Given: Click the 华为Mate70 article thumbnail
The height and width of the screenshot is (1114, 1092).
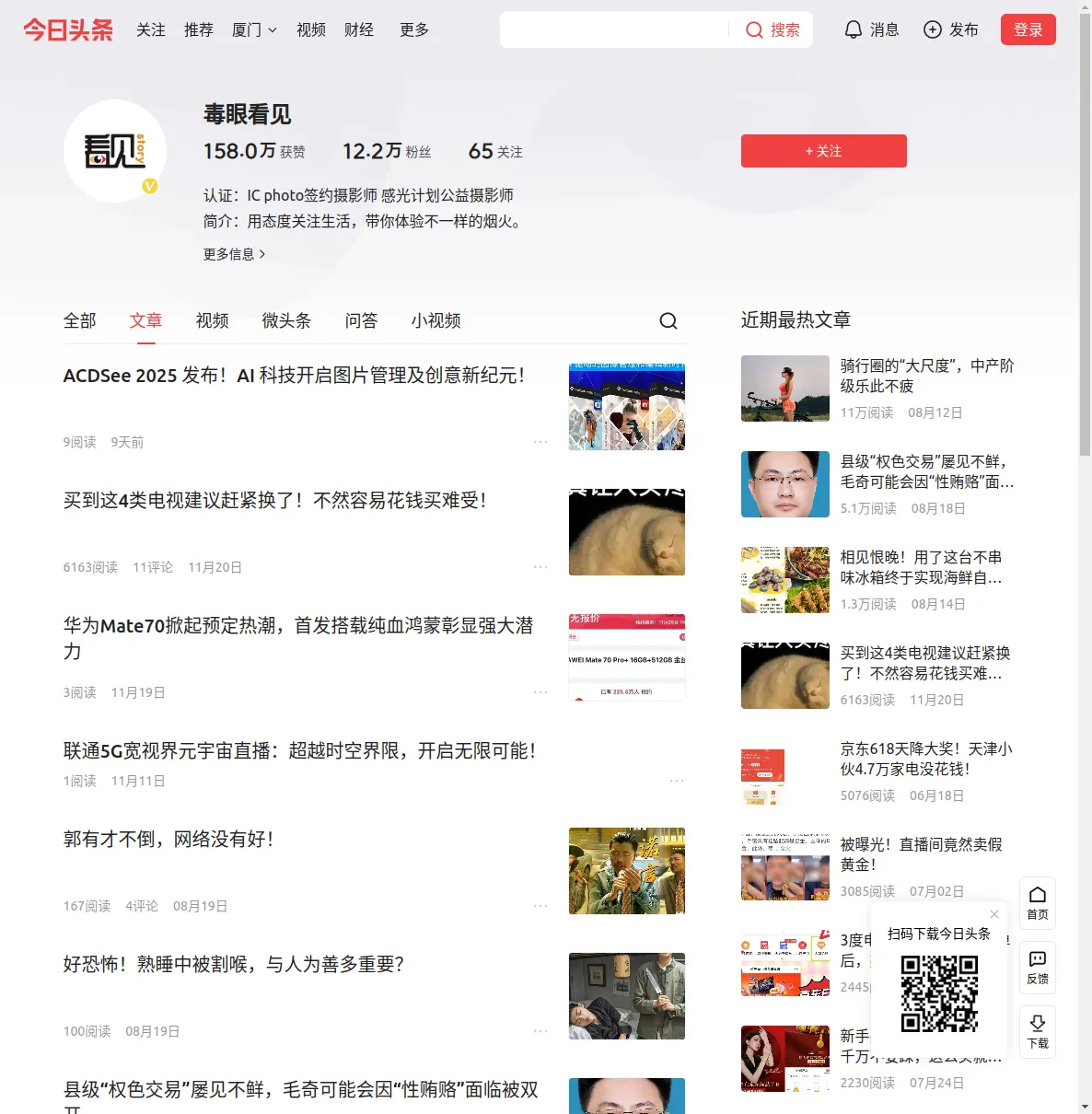Looking at the screenshot, I should [x=627, y=657].
